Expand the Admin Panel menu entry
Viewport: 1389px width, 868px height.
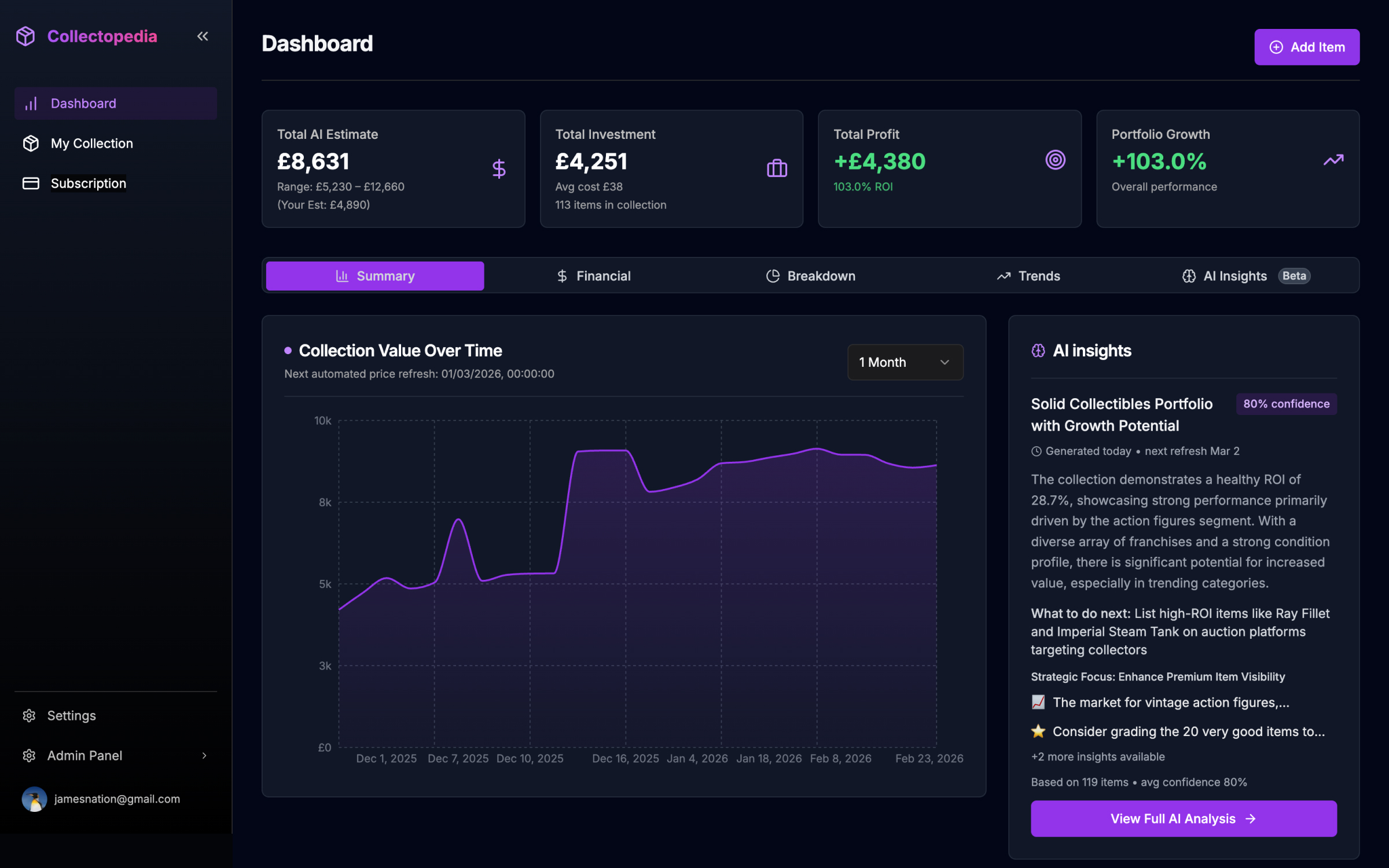[x=84, y=755]
